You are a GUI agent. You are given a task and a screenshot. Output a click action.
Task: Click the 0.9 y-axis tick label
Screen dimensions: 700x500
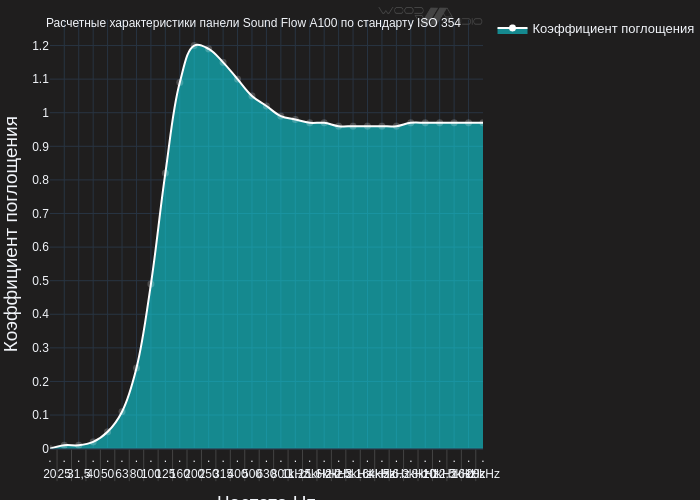[40, 147]
